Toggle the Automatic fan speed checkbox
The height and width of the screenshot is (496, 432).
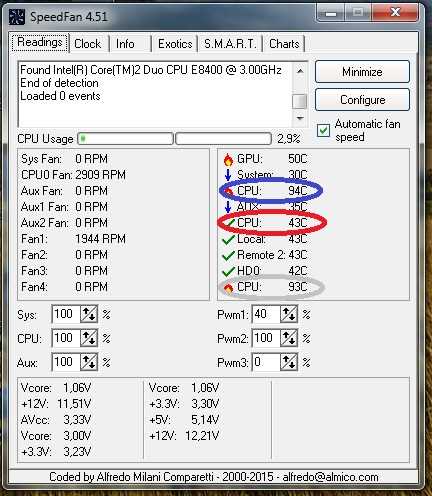323,130
